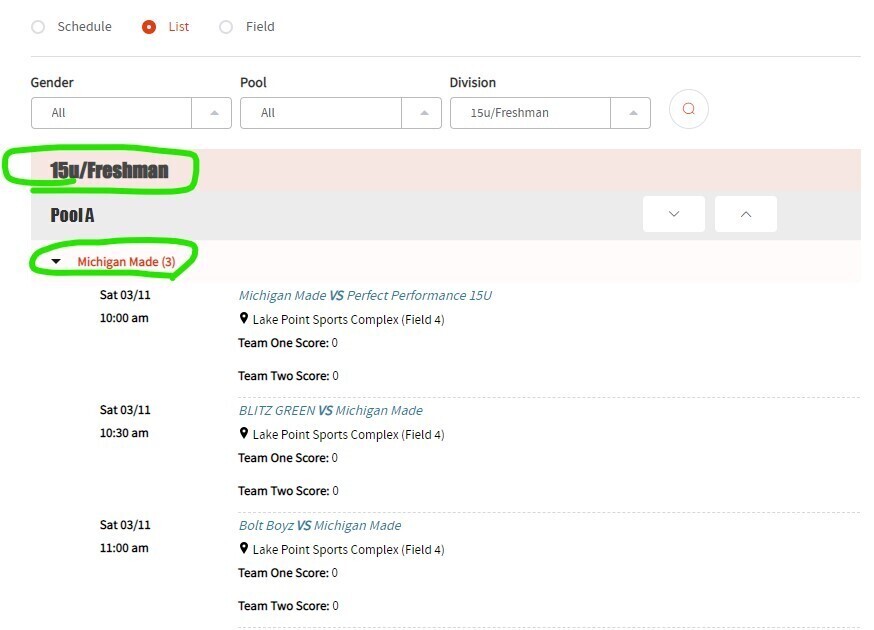Viewport: 874px width, 630px height.
Task: Click the 11:00 am game time
Action: coord(124,548)
